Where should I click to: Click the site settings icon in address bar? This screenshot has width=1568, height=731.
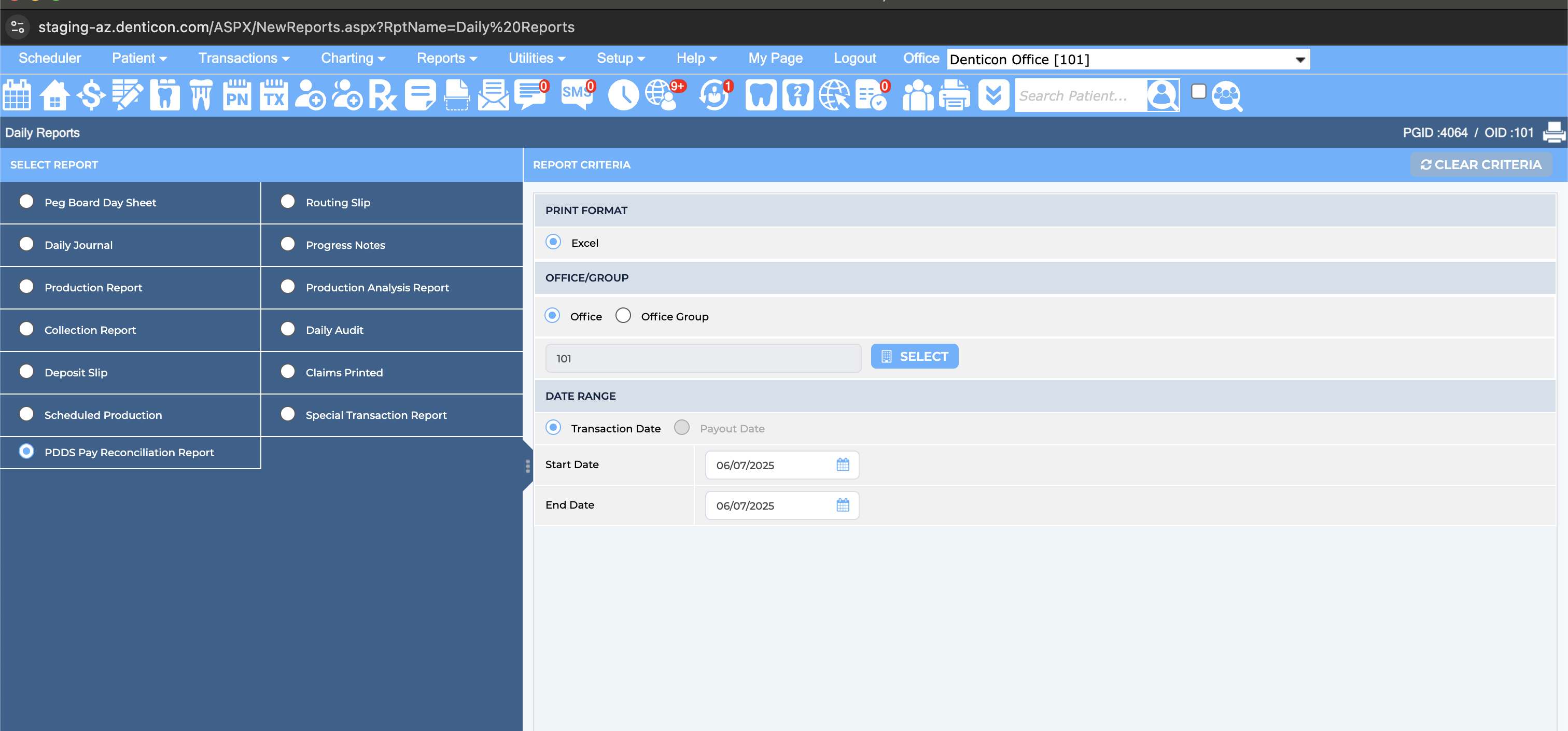coord(18,27)
